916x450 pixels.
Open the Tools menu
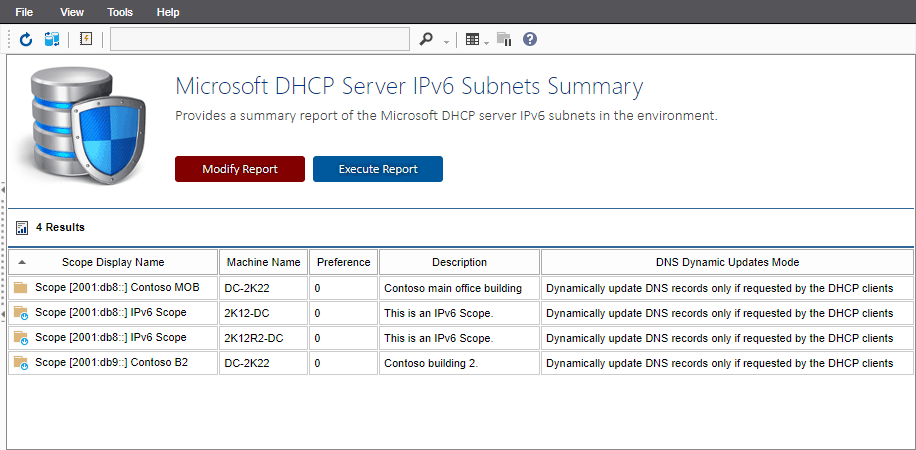coord(120,12)
